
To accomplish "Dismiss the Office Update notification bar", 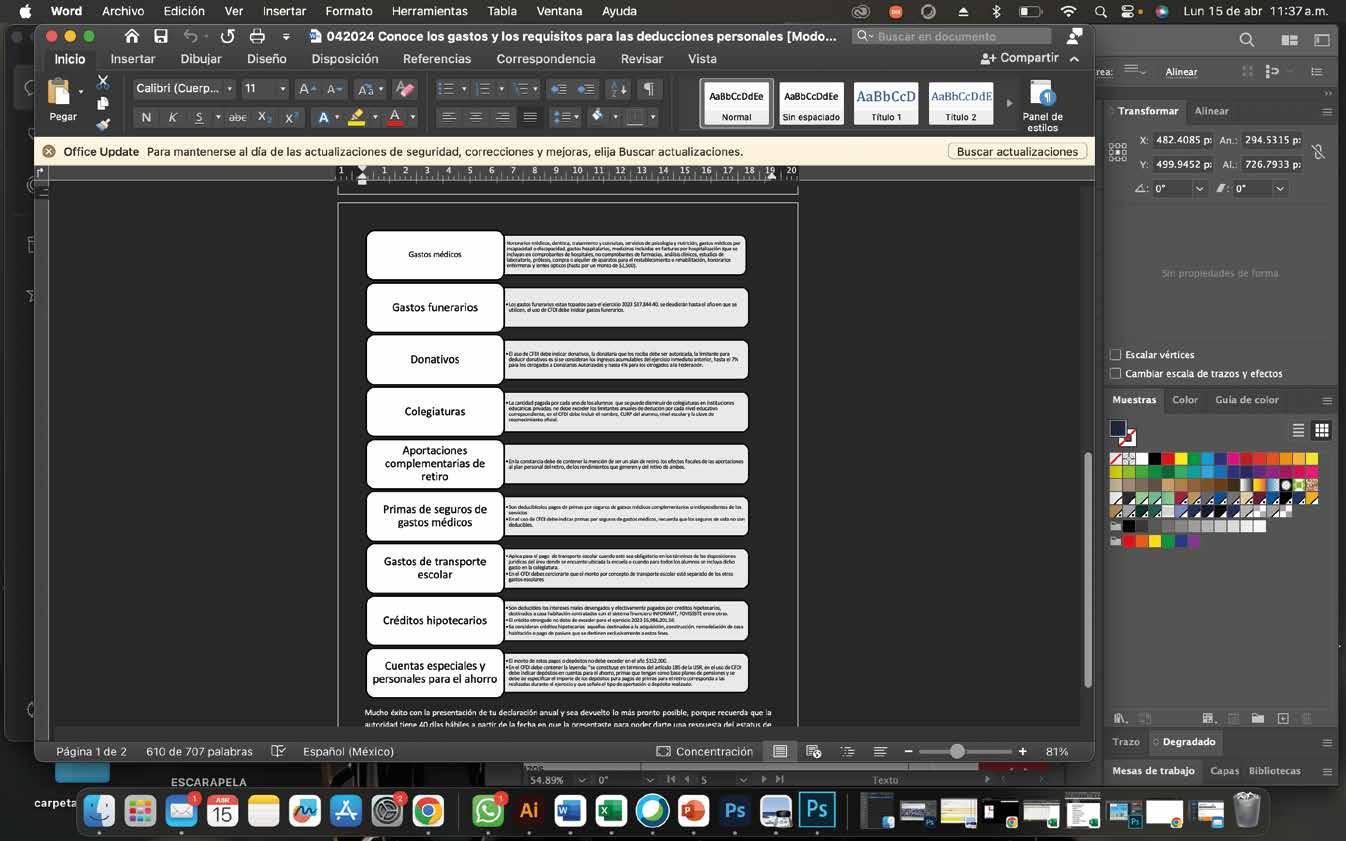I will [48, 152].
